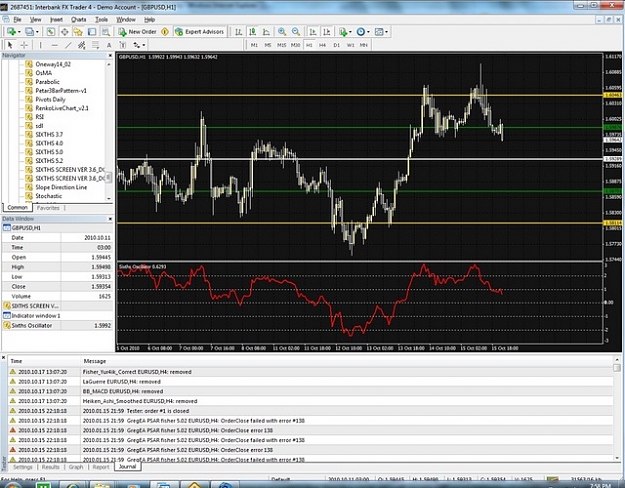Viewport: 625px width, 488px height.
Task: Draw a trendline with the line tool
Action: point(68,45)
